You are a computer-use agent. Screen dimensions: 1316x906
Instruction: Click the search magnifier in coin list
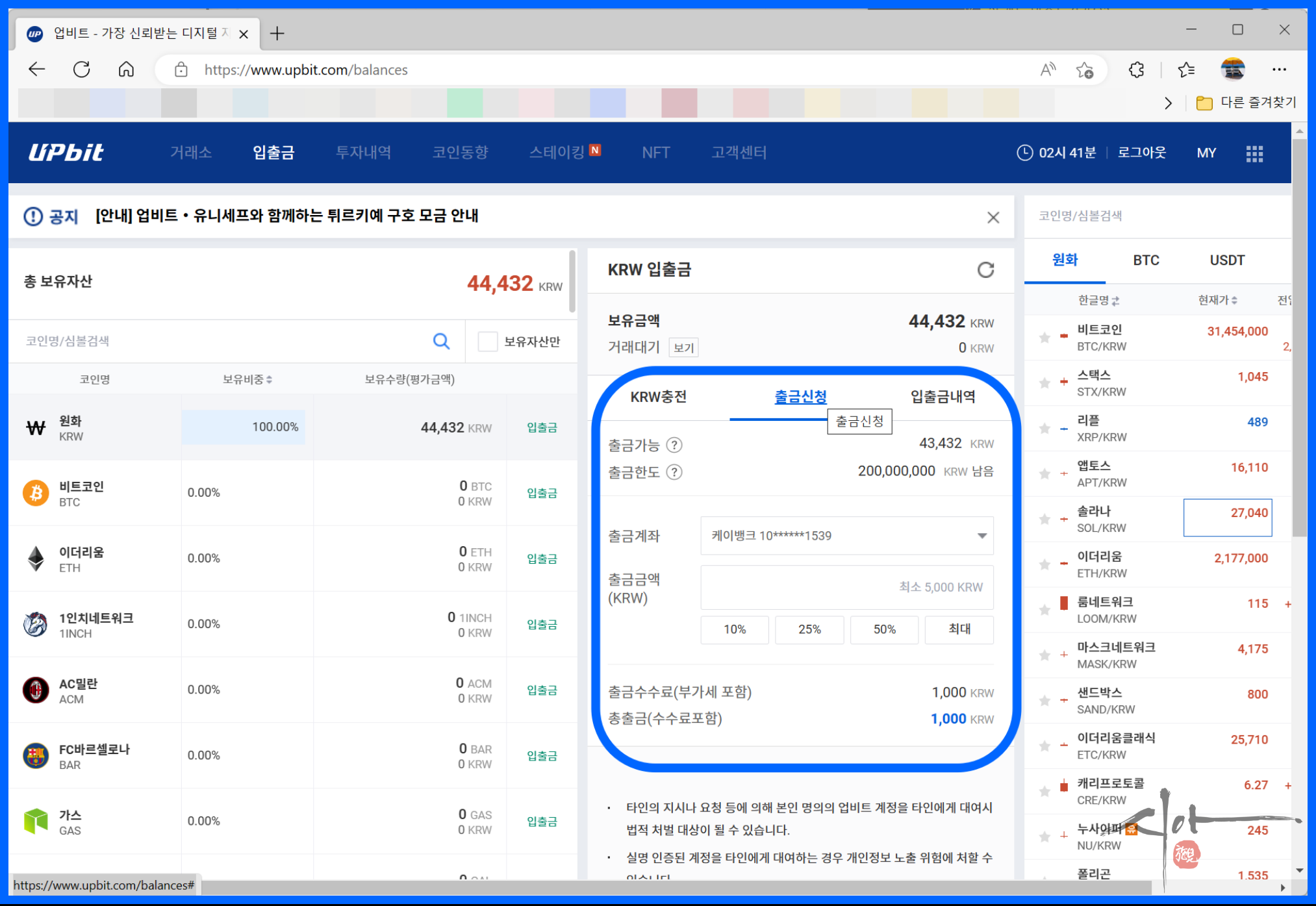tap(441, 341)
